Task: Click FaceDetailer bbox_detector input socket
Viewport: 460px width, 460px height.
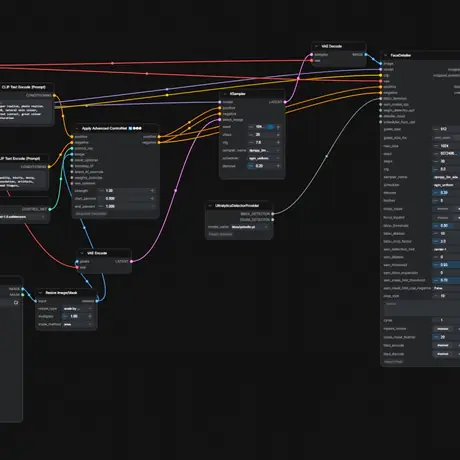Action: point(381,99)
